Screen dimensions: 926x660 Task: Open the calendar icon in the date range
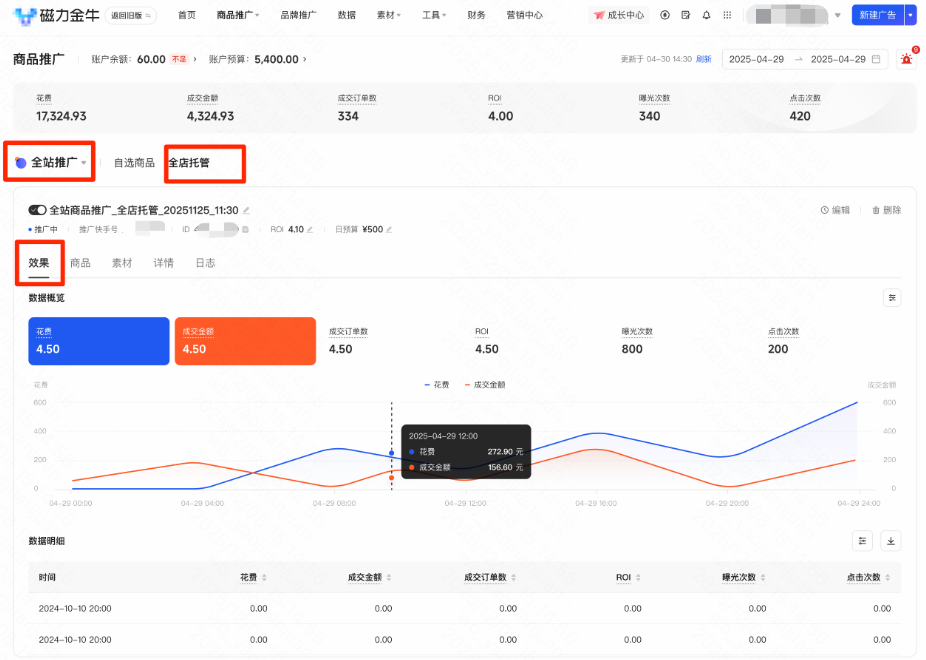pos(876,59)
